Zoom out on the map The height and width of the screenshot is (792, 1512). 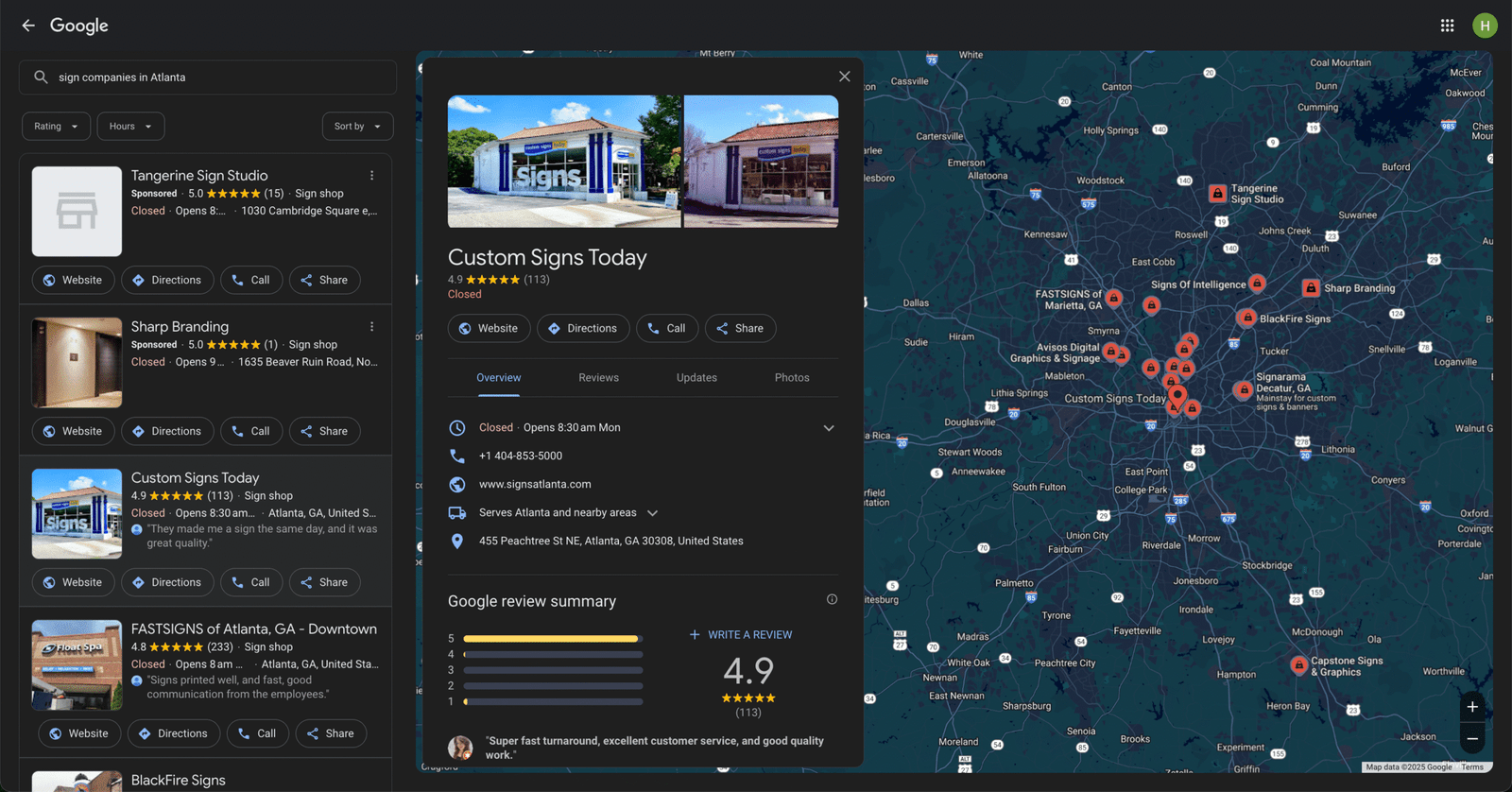[x=1472, y=739]
